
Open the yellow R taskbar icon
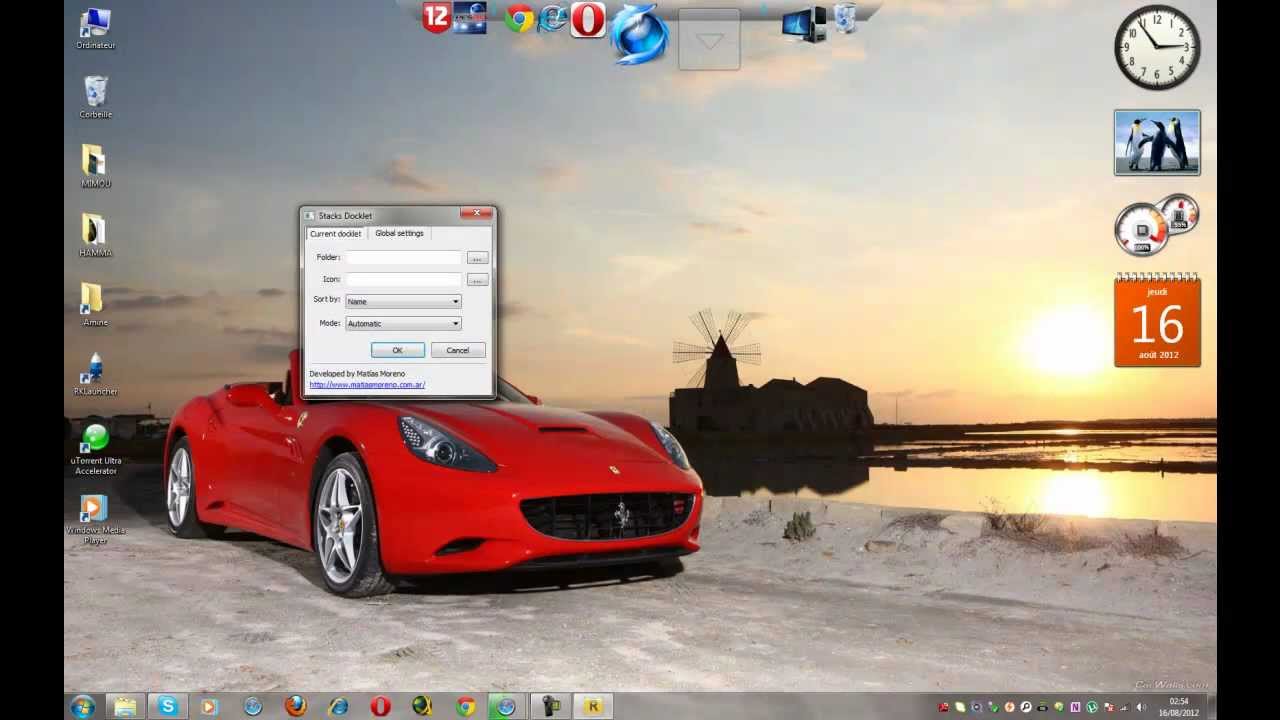pos(593,706)
